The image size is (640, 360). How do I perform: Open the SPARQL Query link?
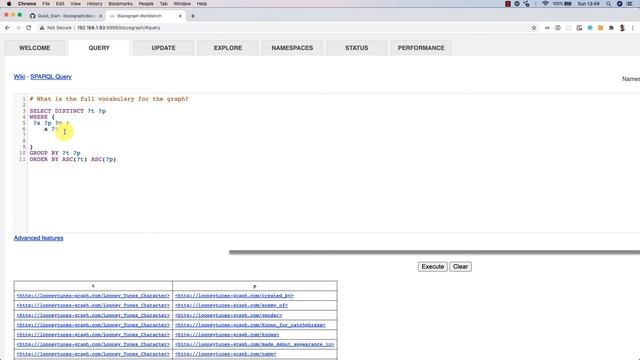coord(51,77)
